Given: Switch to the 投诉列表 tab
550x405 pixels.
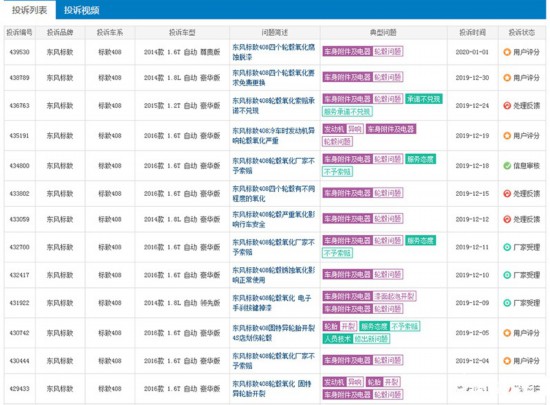Looking at the screenshot, I should [x=29, y=10].
